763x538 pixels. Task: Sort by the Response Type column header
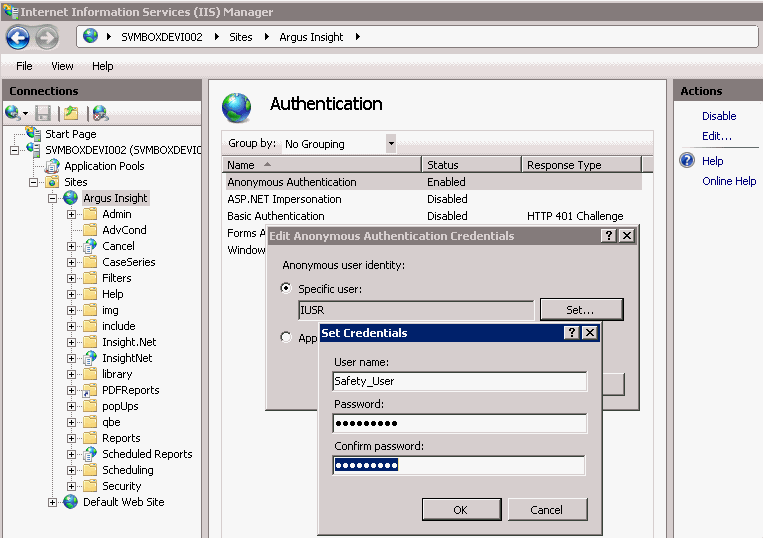(x=581, y=165)
